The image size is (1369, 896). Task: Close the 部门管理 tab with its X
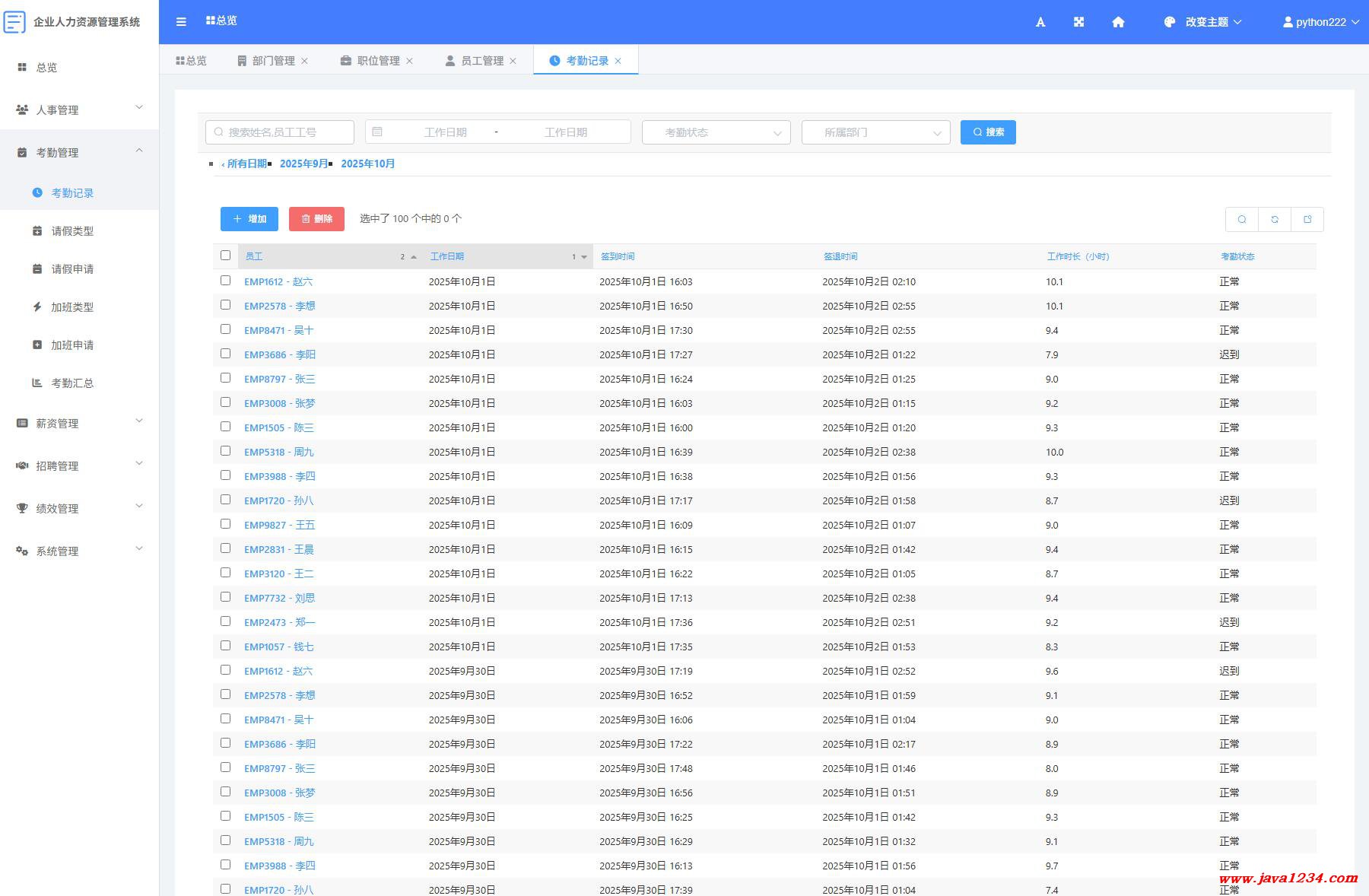pyautogui.click(x=305, y=61)
